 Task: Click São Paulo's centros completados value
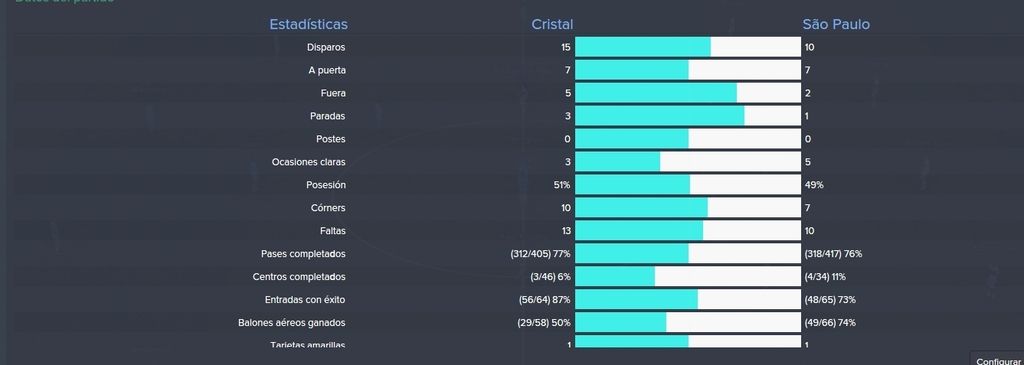coord(825,277)
